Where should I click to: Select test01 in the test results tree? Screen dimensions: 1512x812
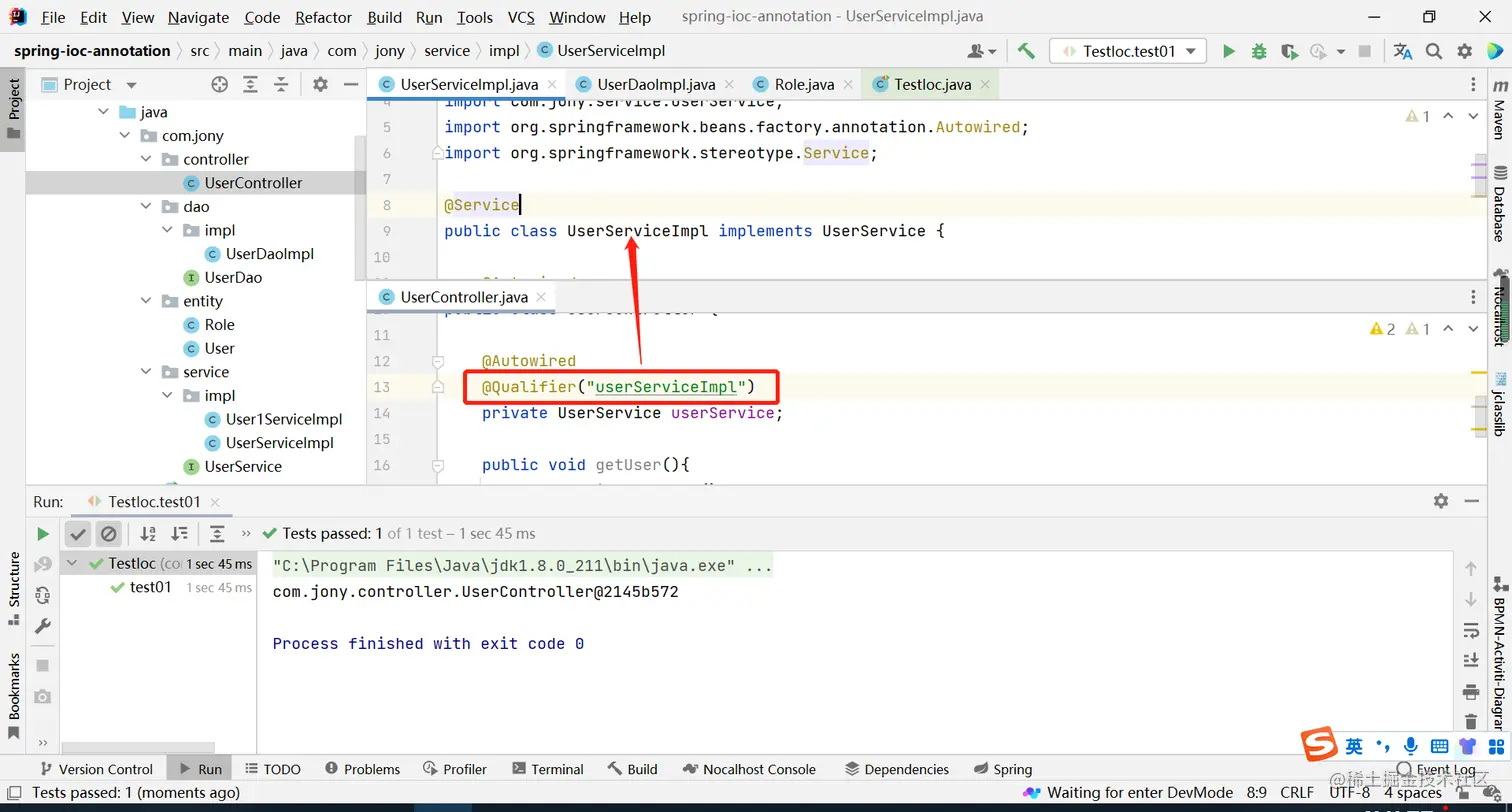click(x=151, y=587)
